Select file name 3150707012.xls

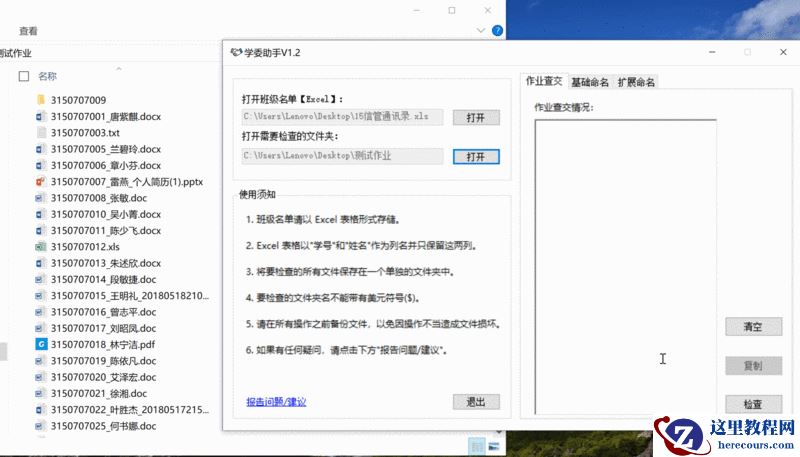point(85,247)
